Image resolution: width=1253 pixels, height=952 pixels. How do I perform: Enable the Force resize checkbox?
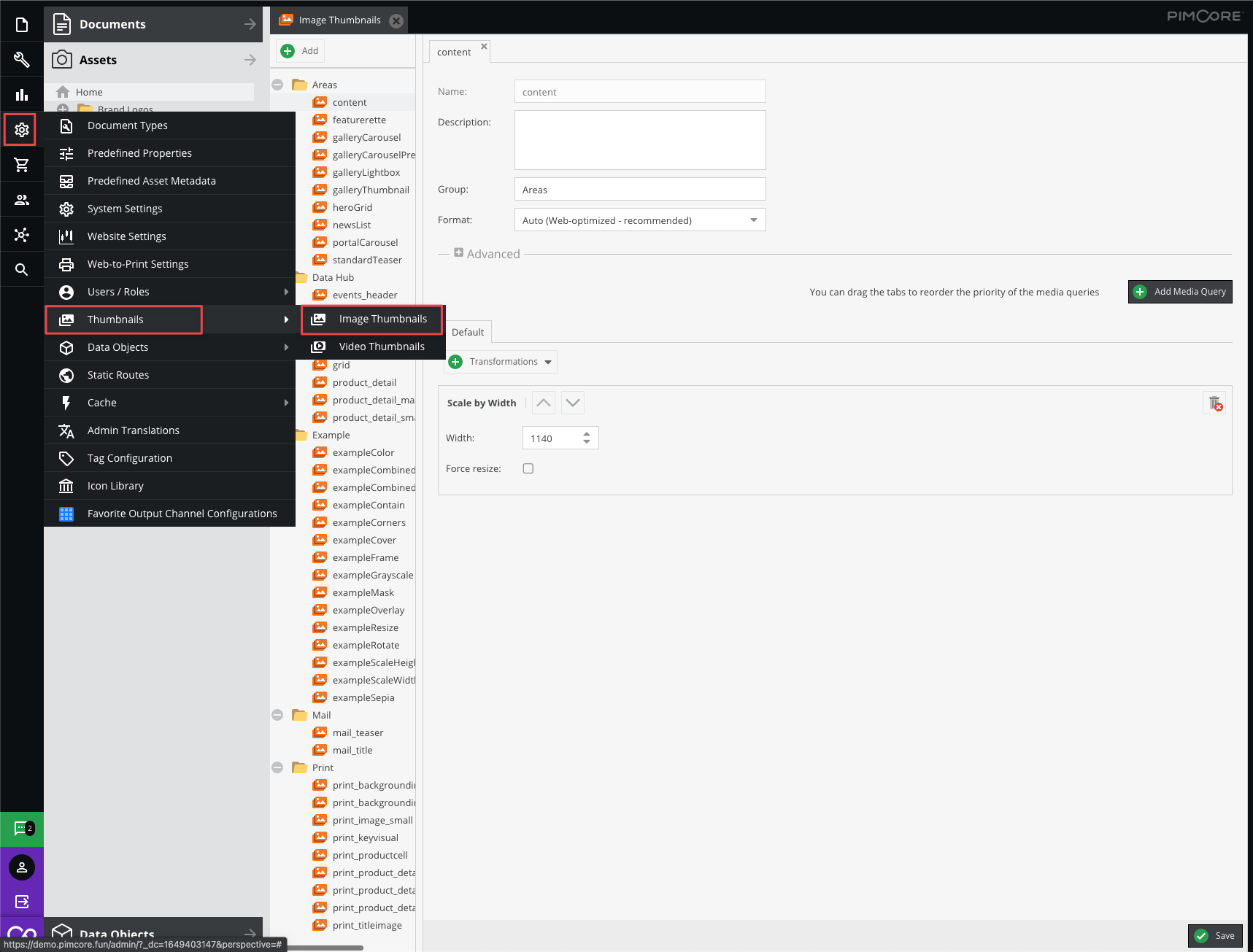click(x=528, y=468)
